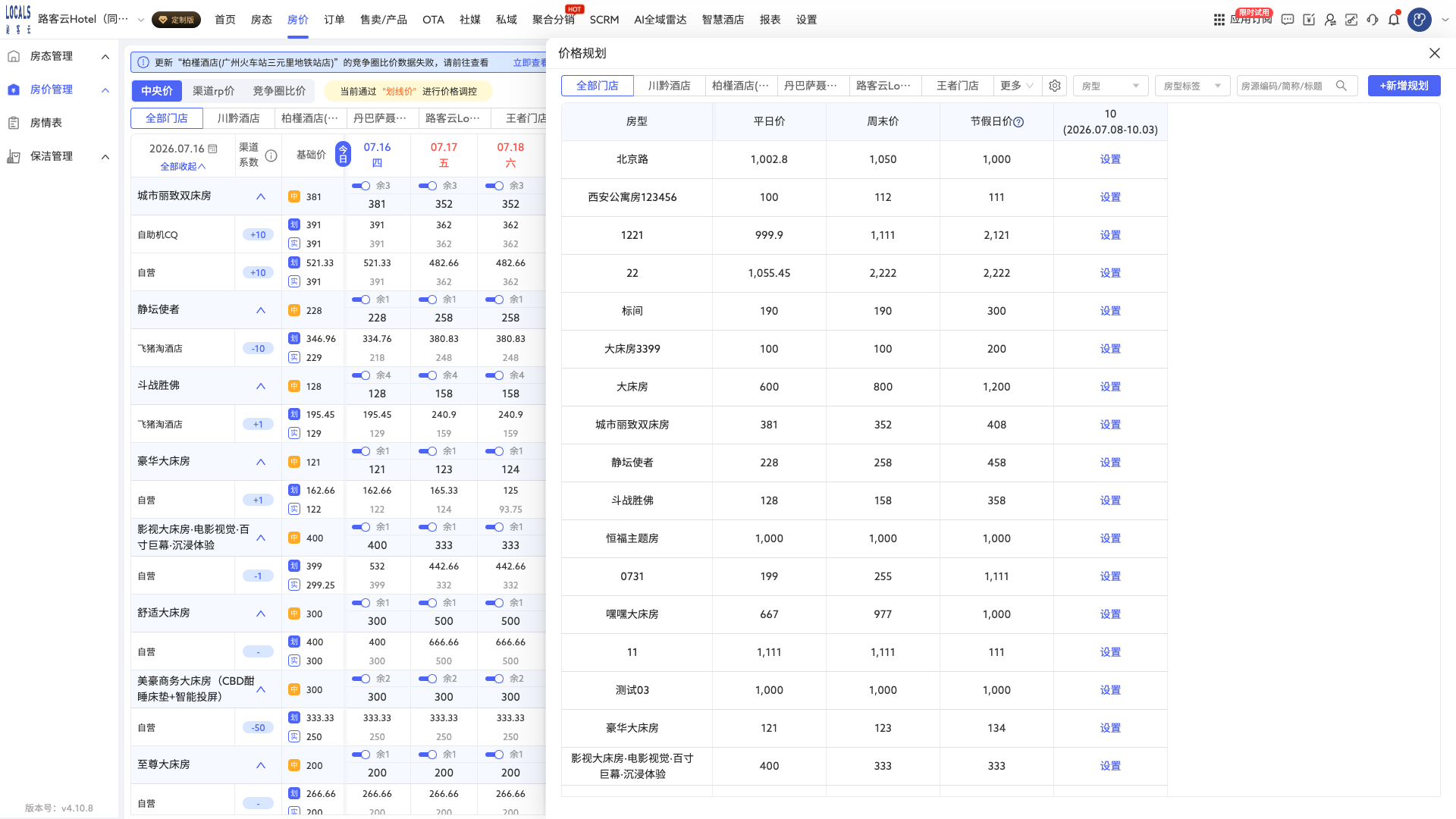The image size is (1456, 819).
Task: Toggle 07.16 switch for 城市丽致双床房
Action: point(361,186)
